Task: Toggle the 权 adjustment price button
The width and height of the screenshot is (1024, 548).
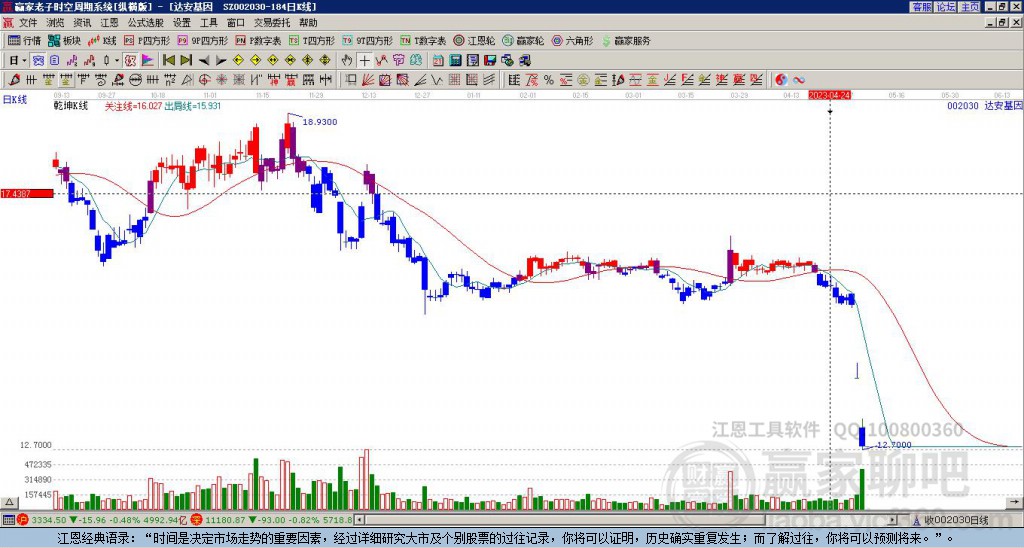Action: [130, 60]
